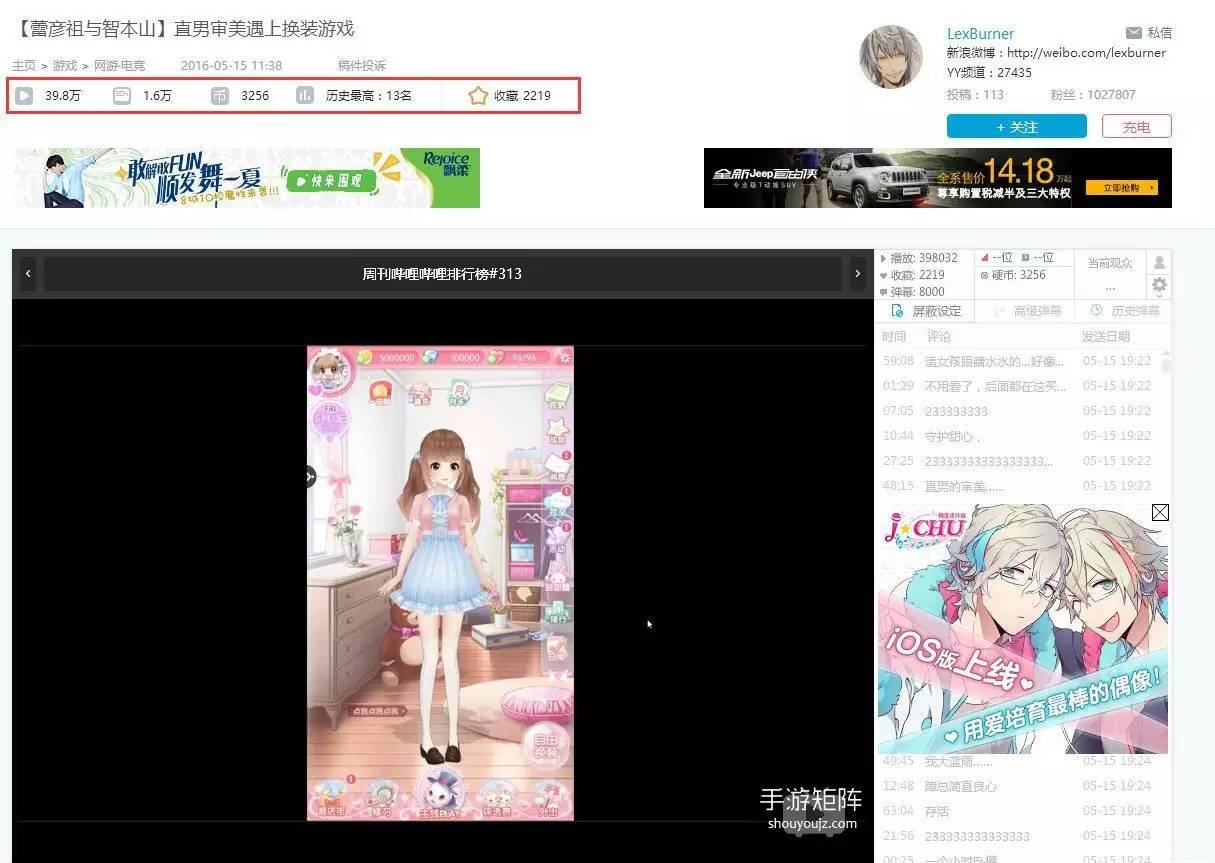Viewport: 1215px width, 863px height.
Task: Click the danmaku count icon beside 1.6万
Action: point(122,96)
